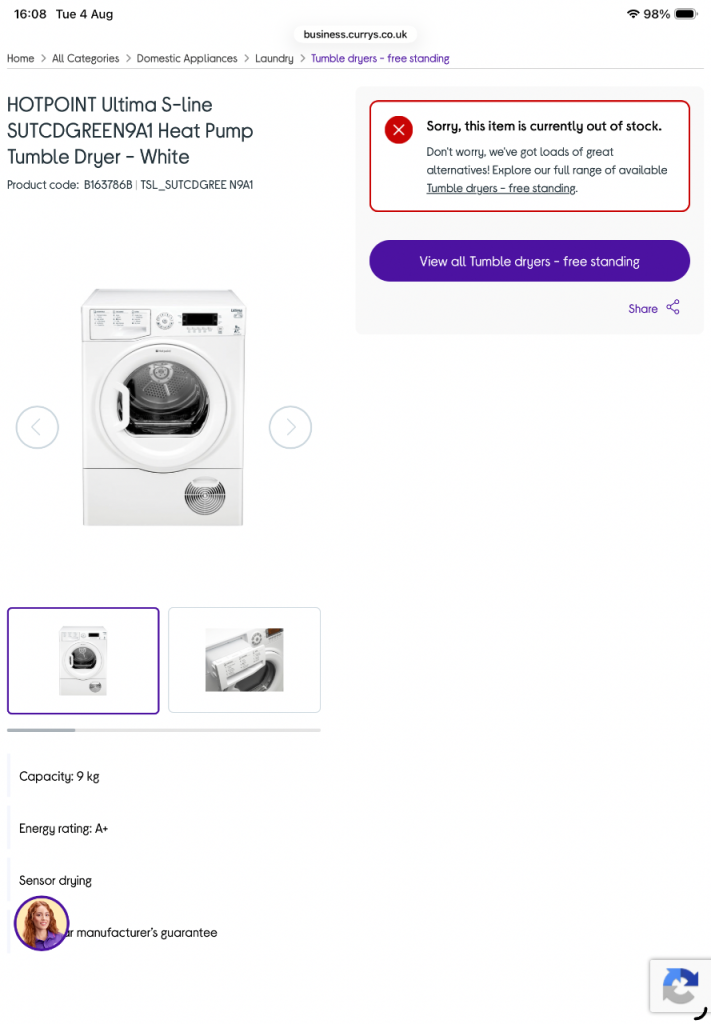The height and width of the screenshot is (1024, 711).
Task: Go to Home breadcrumb
Action: point(20,58)
